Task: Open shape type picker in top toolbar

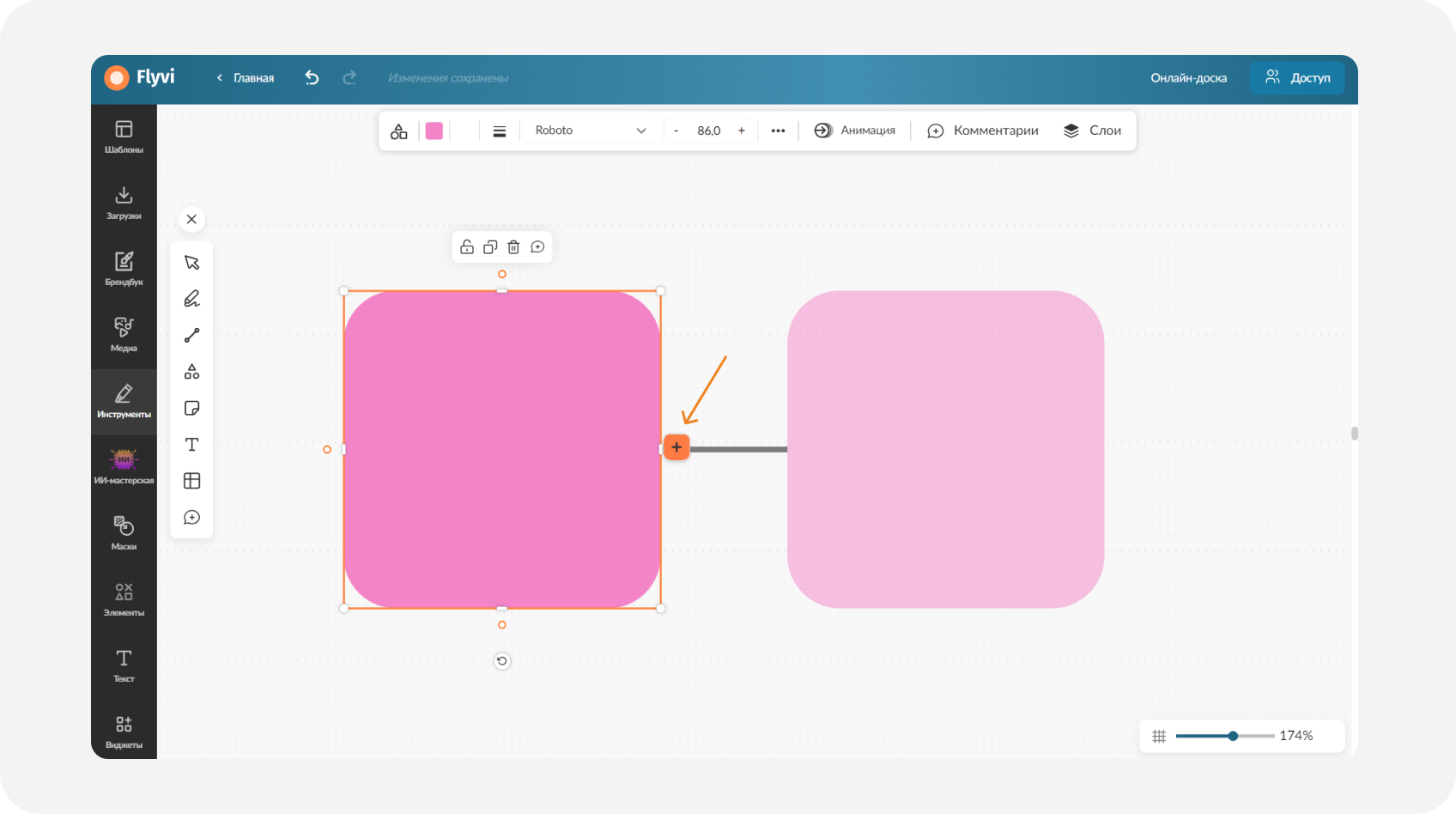Action: click(399, 131)
